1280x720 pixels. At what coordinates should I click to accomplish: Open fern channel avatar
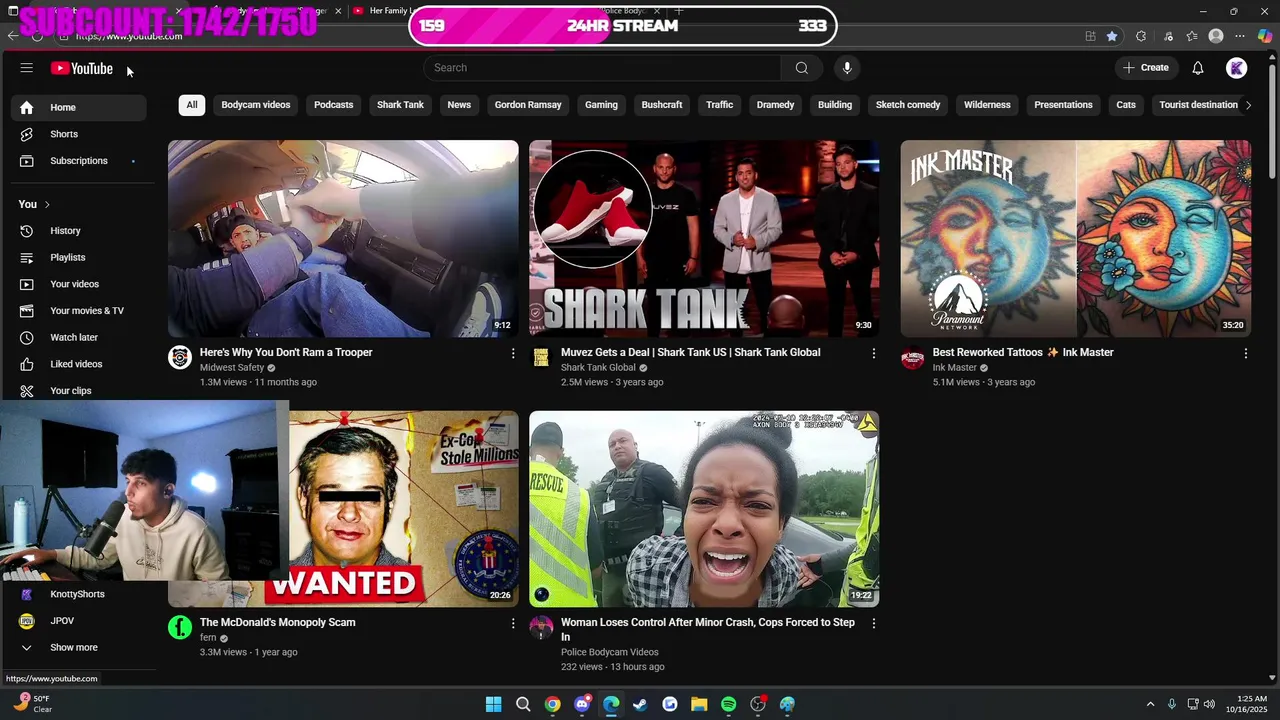pos(180,628)
